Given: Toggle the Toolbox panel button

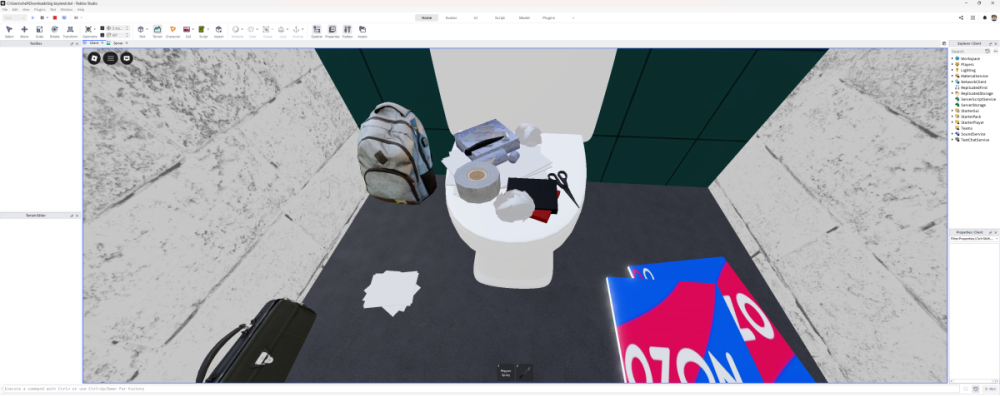Looking at the screenshot, I should point(347,31).
